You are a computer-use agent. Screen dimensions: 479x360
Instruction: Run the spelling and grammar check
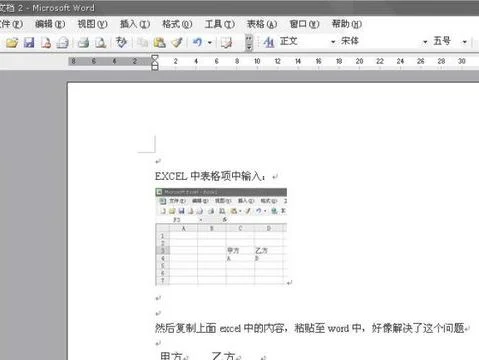tap(121, 42)
